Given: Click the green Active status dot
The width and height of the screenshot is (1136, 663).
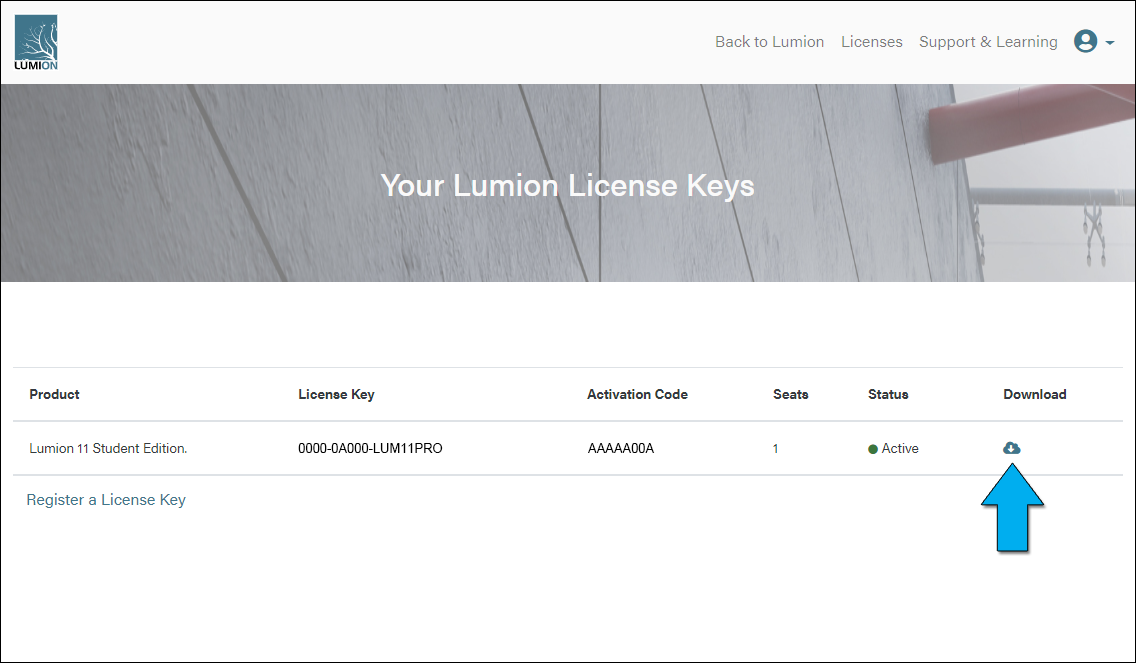Looking at the screenshot, I should click(x=873, y=449).
